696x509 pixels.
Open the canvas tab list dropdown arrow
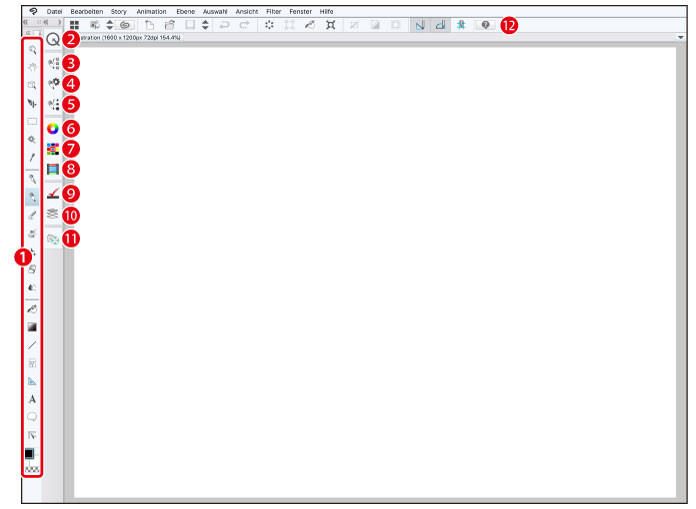[x=681, y=38]
